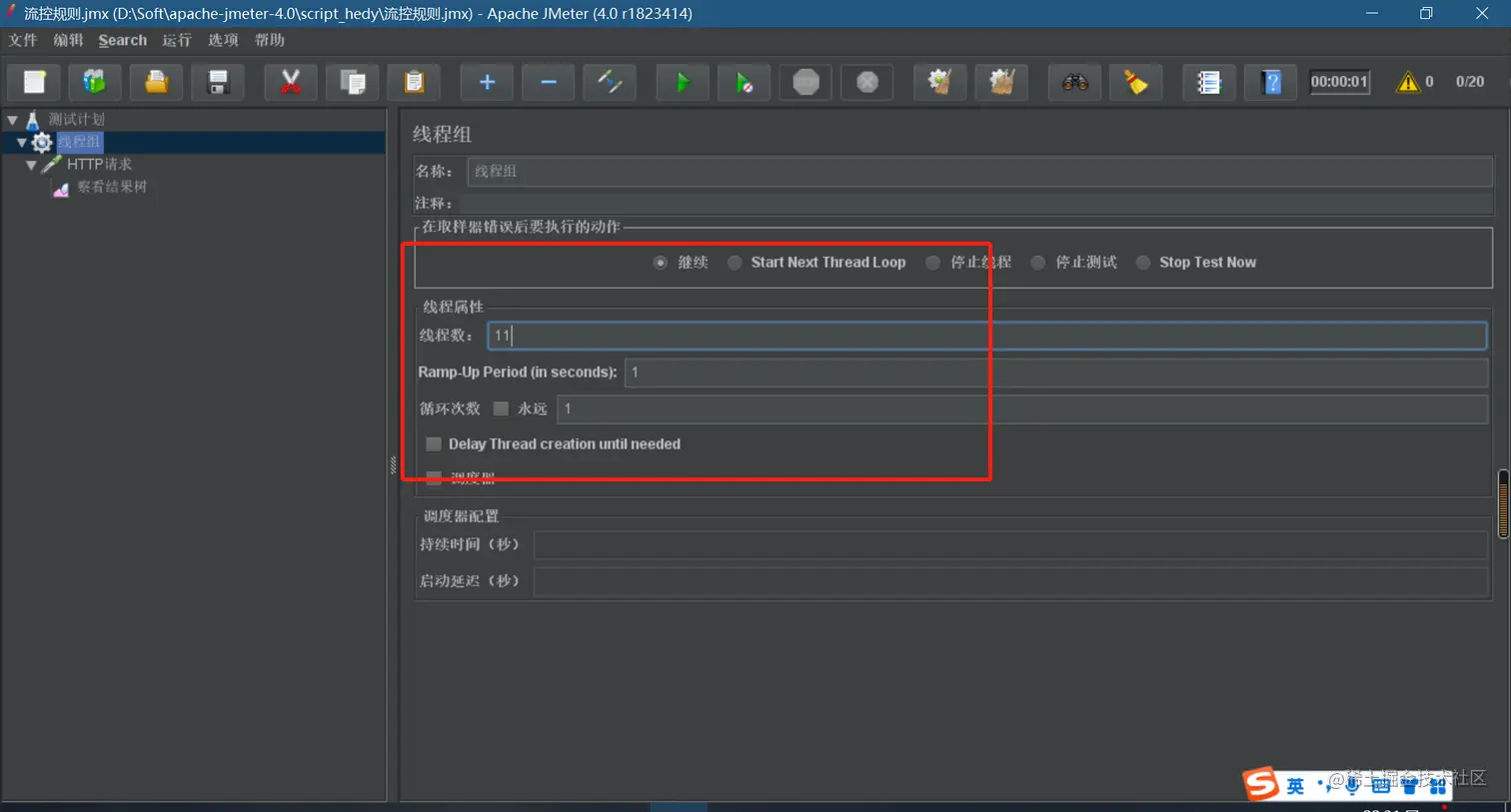Open the 编辑 menu
The image size is (1511, 812).
click(68, 40)
